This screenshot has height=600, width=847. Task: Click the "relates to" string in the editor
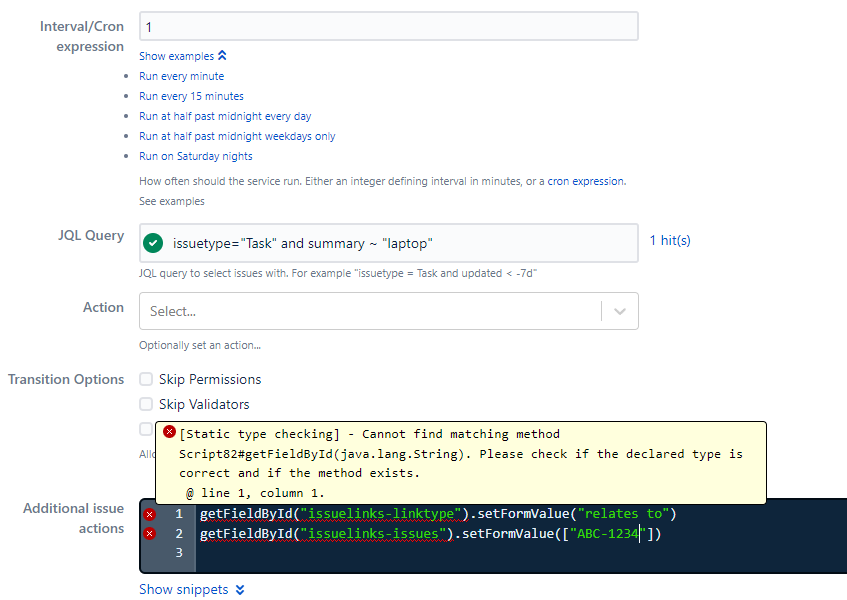(x=623, y=514)
